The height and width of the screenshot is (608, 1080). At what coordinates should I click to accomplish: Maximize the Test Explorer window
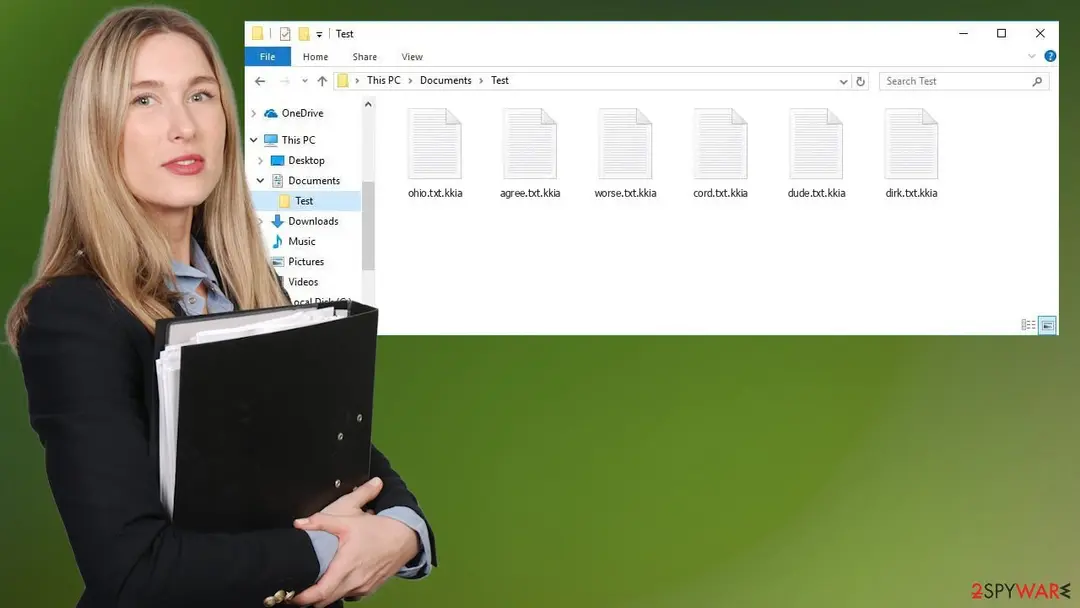(1001, 33)
